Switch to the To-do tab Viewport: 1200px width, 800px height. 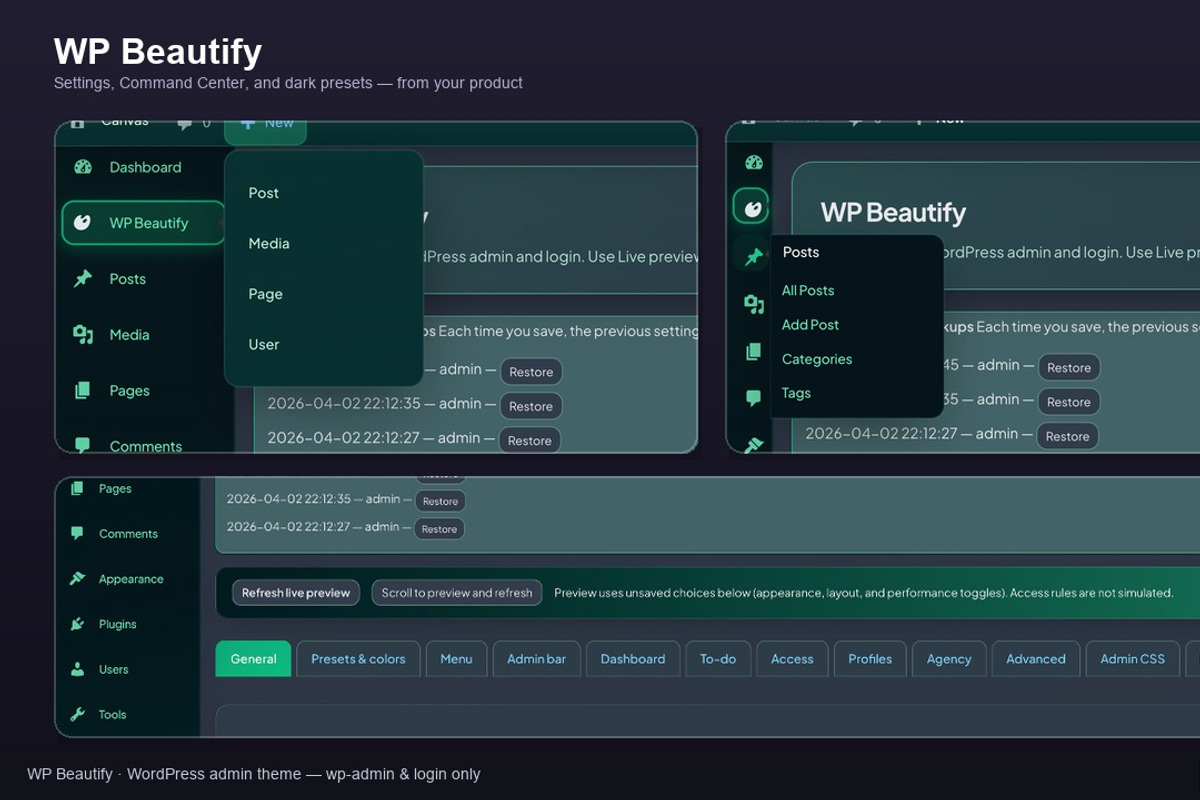pyautogui.click(x=718, y=659)
